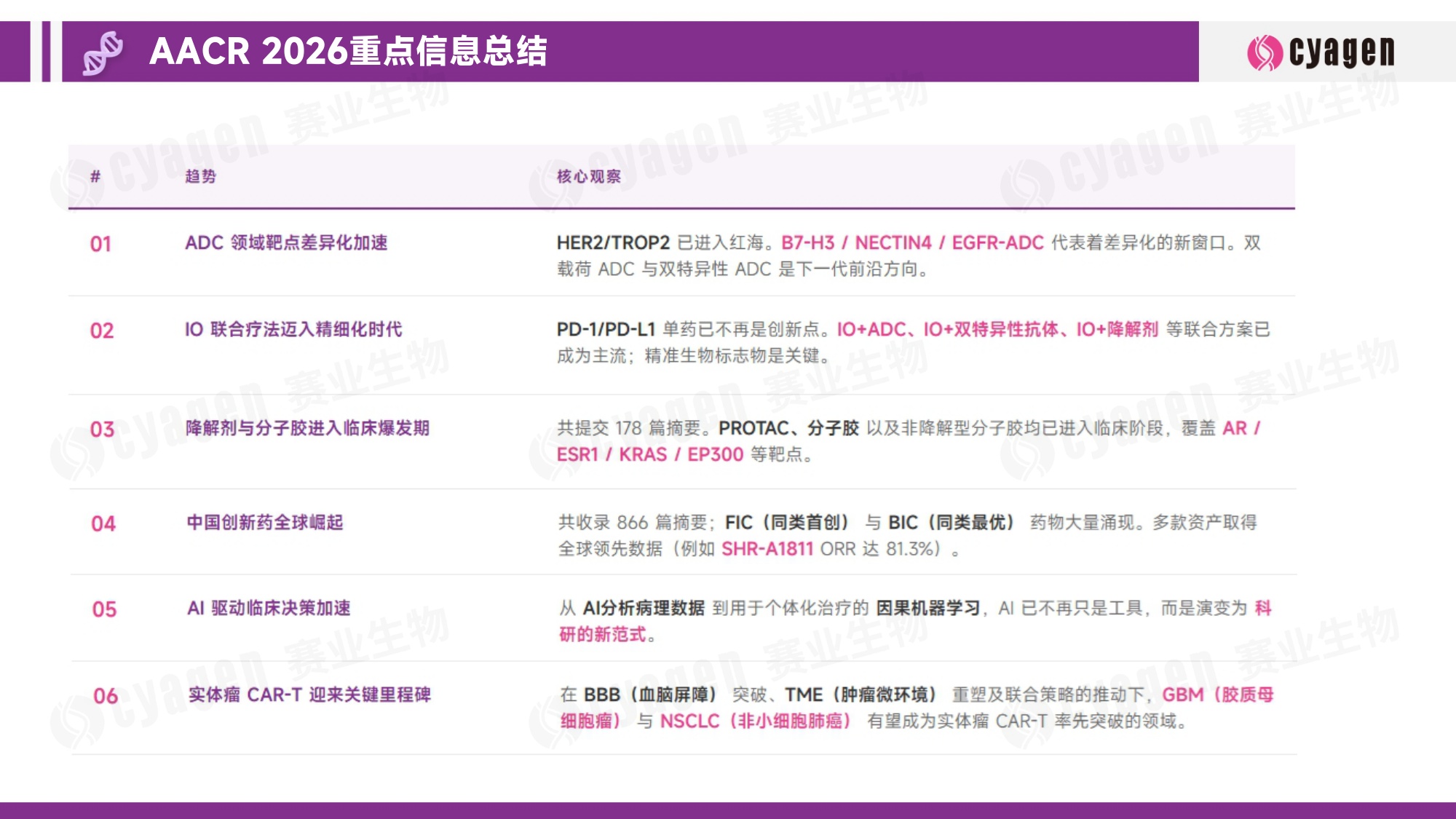The width and height of the screenshot is (1456, 819).
Task: Click "BIC（同类最优）" in row 04
Action: point(953,522)
